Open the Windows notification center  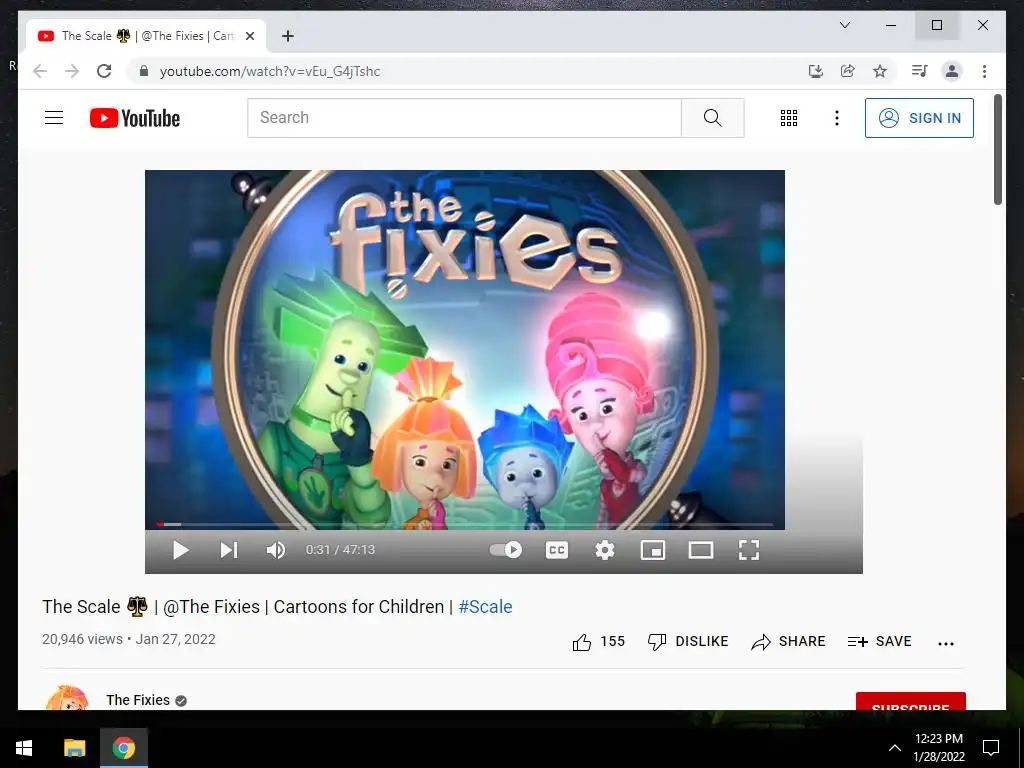[x=991, y=748]
